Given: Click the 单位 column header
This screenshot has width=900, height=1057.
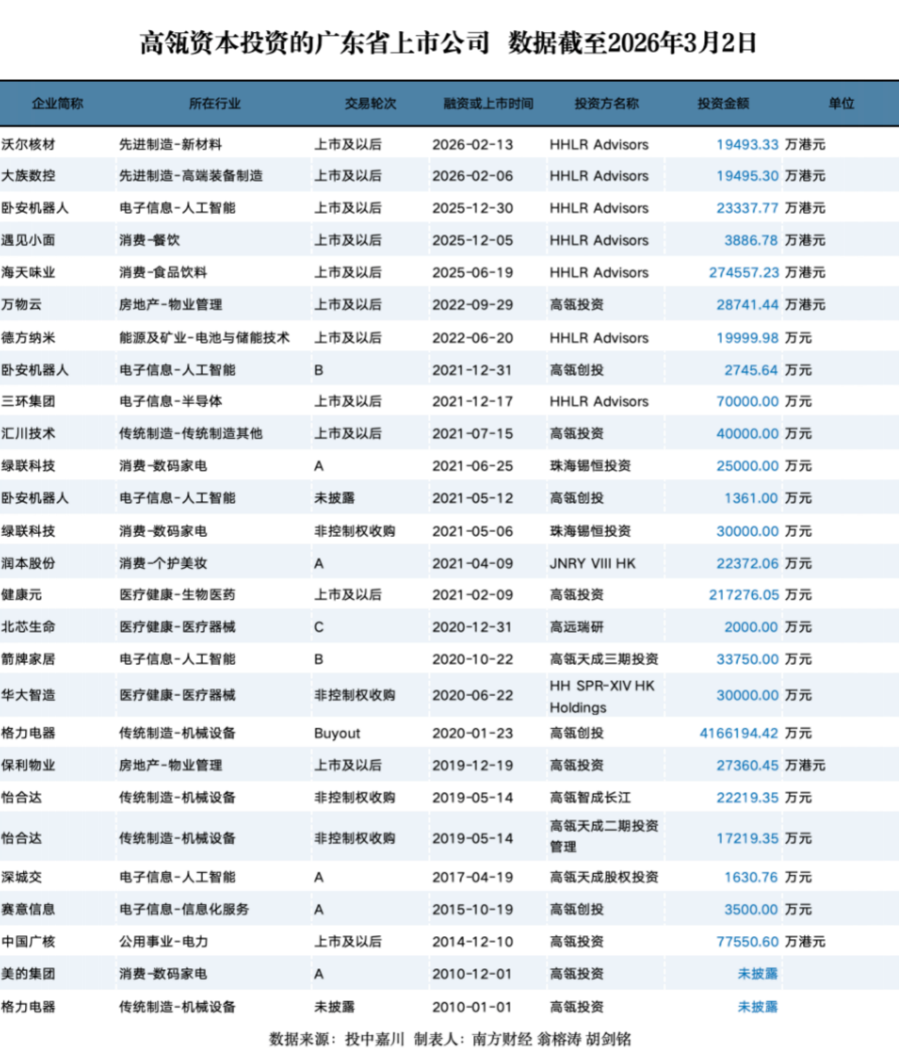Looking at the screenshot, I should coord(841,103).
